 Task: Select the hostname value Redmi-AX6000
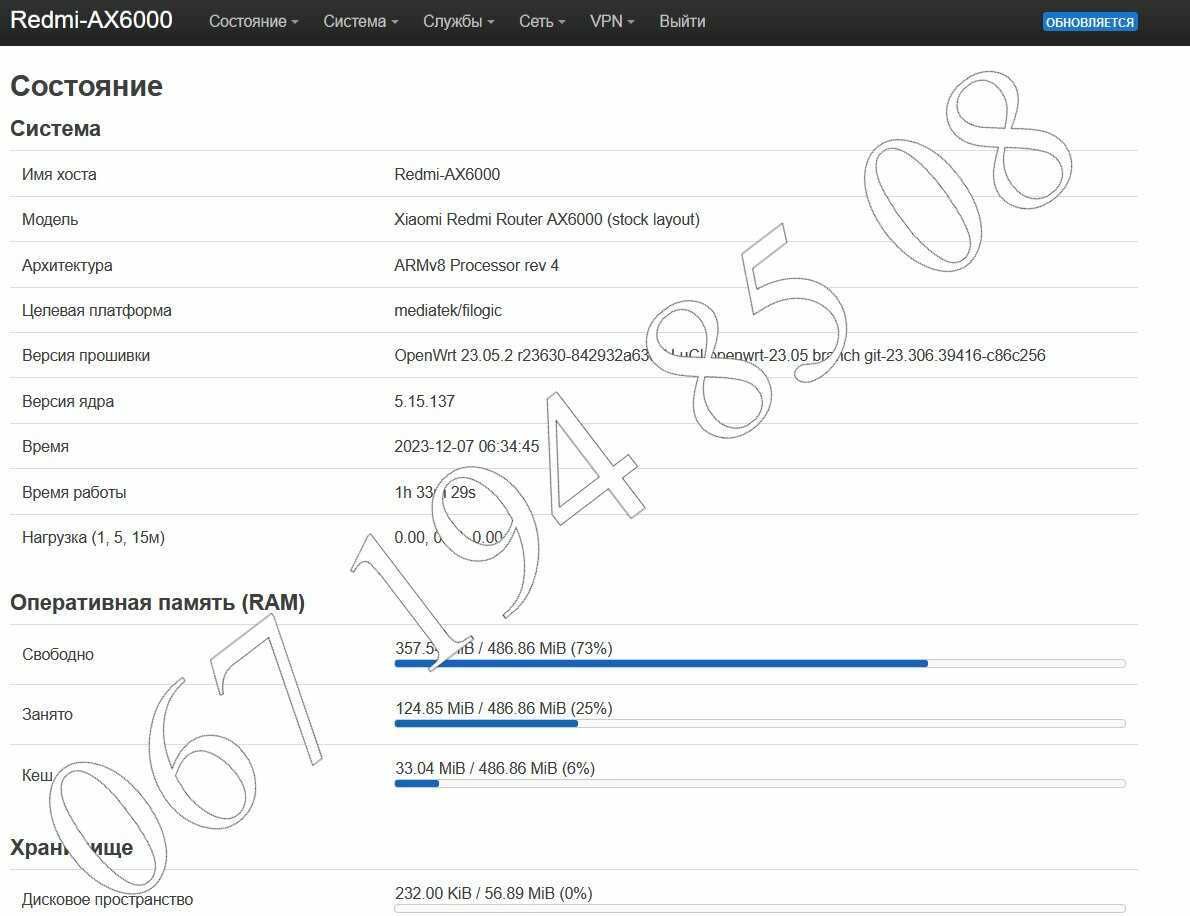[447, 175]
